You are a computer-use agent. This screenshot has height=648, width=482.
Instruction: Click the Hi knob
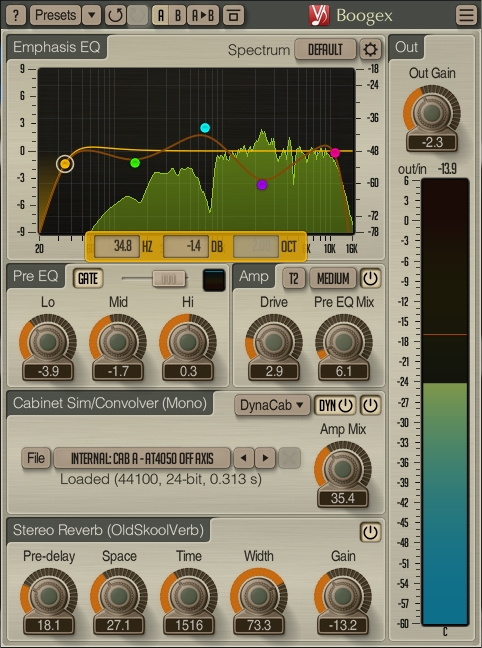(x=188, y=342)
